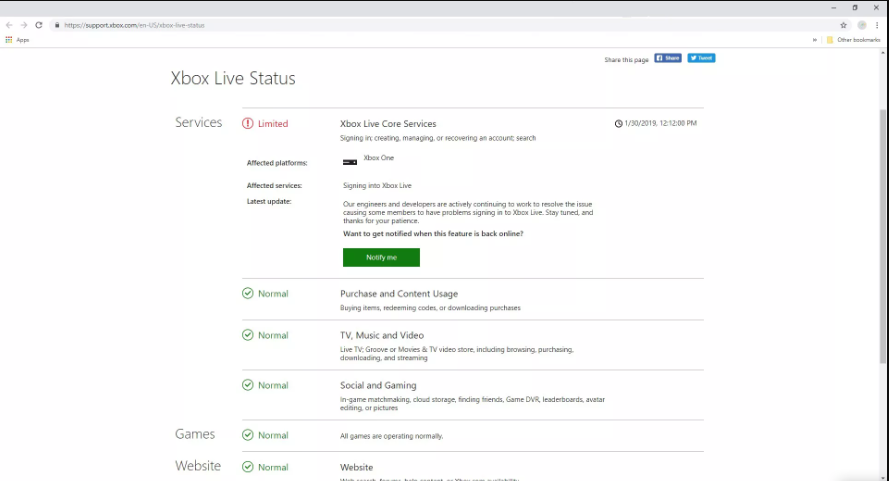Viewport: 889px width, 481px height.
Task: Click Normal checkmark in Games row
Action: 248,434
